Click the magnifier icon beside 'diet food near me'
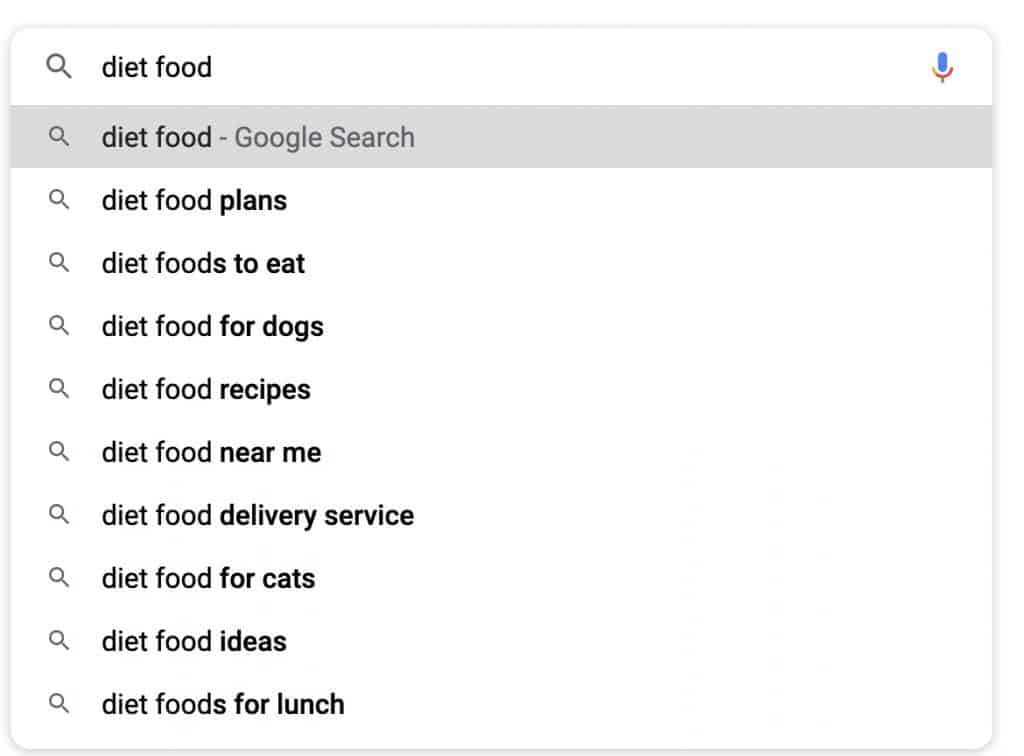 pyautogui.click(x=60, y=452)
